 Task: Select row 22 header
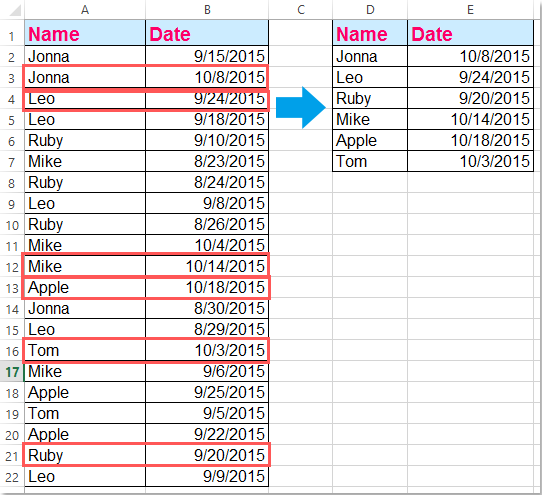click(12, 477)
